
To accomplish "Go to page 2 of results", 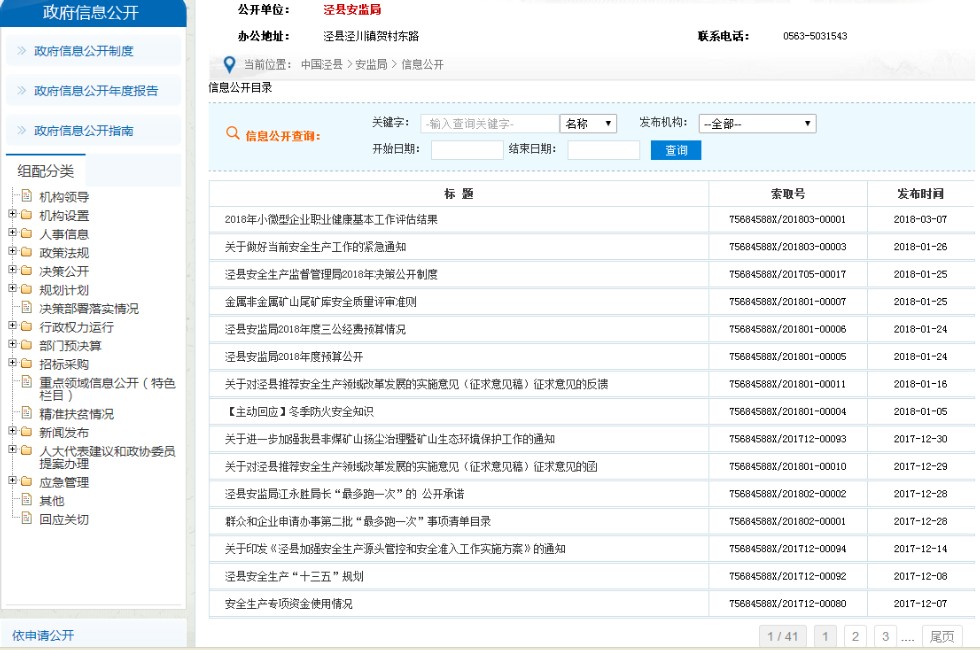I will tap(855, 636).
